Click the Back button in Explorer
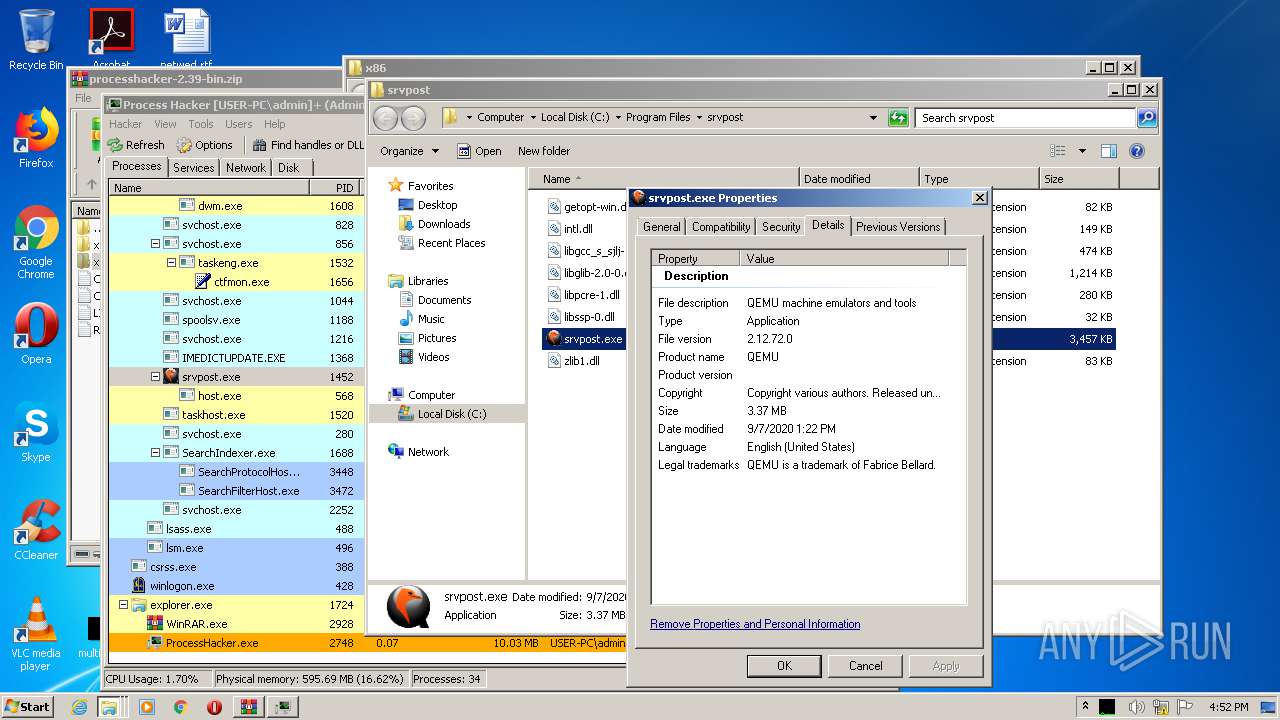Image resolution: width=1280 pixels, height=720 pixels. [386, 118]
